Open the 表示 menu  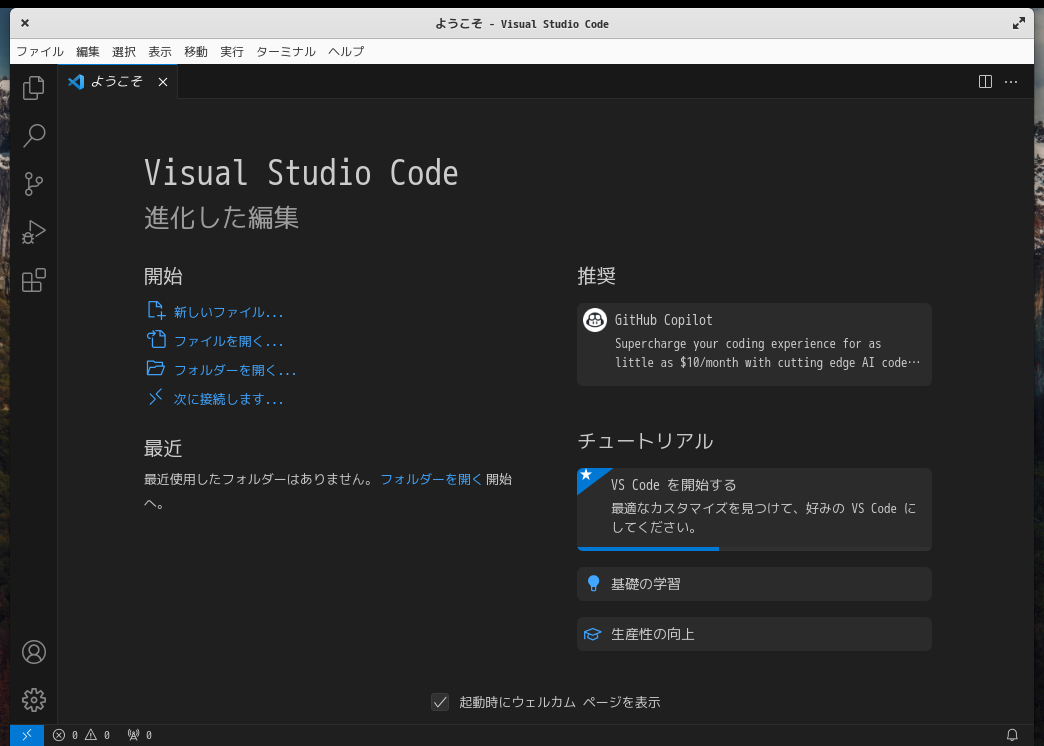160,51
